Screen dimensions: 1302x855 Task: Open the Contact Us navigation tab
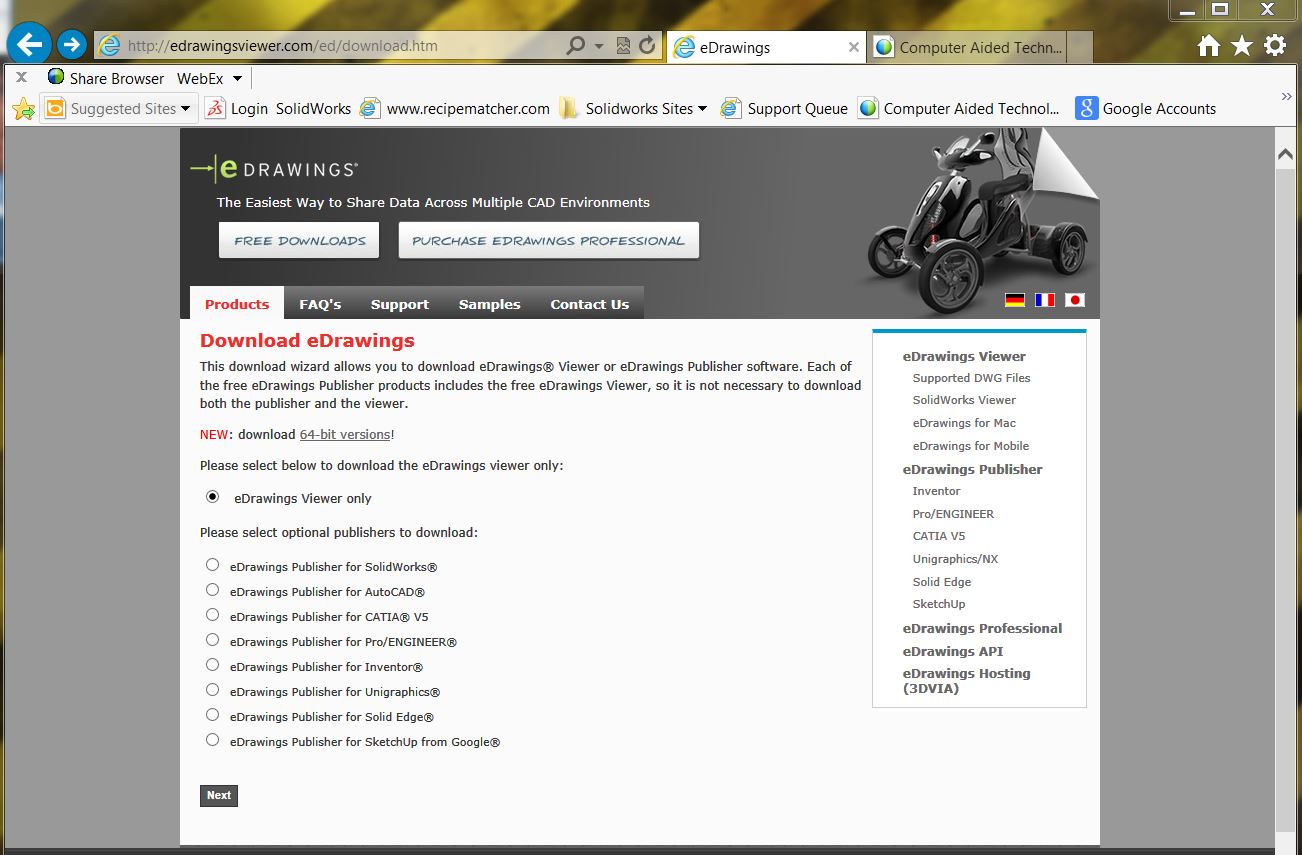590,304
